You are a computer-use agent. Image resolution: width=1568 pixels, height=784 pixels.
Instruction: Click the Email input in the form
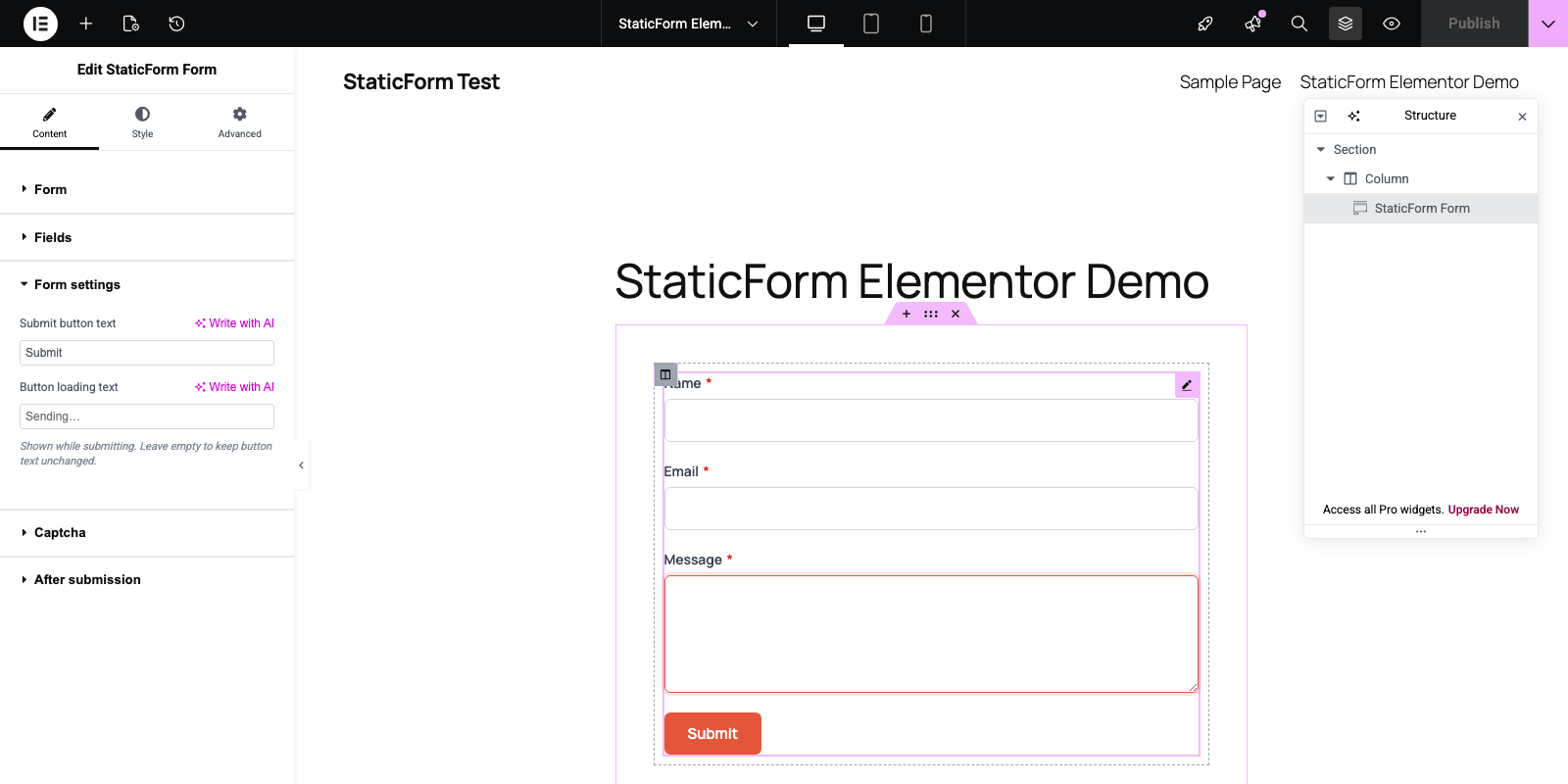pos(931,509)
